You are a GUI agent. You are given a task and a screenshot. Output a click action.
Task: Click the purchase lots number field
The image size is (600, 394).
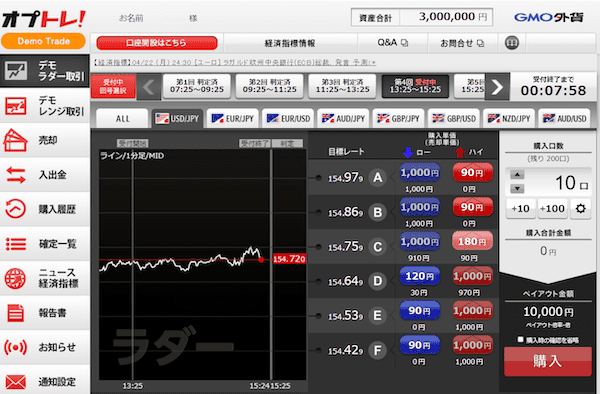(559, 182)
